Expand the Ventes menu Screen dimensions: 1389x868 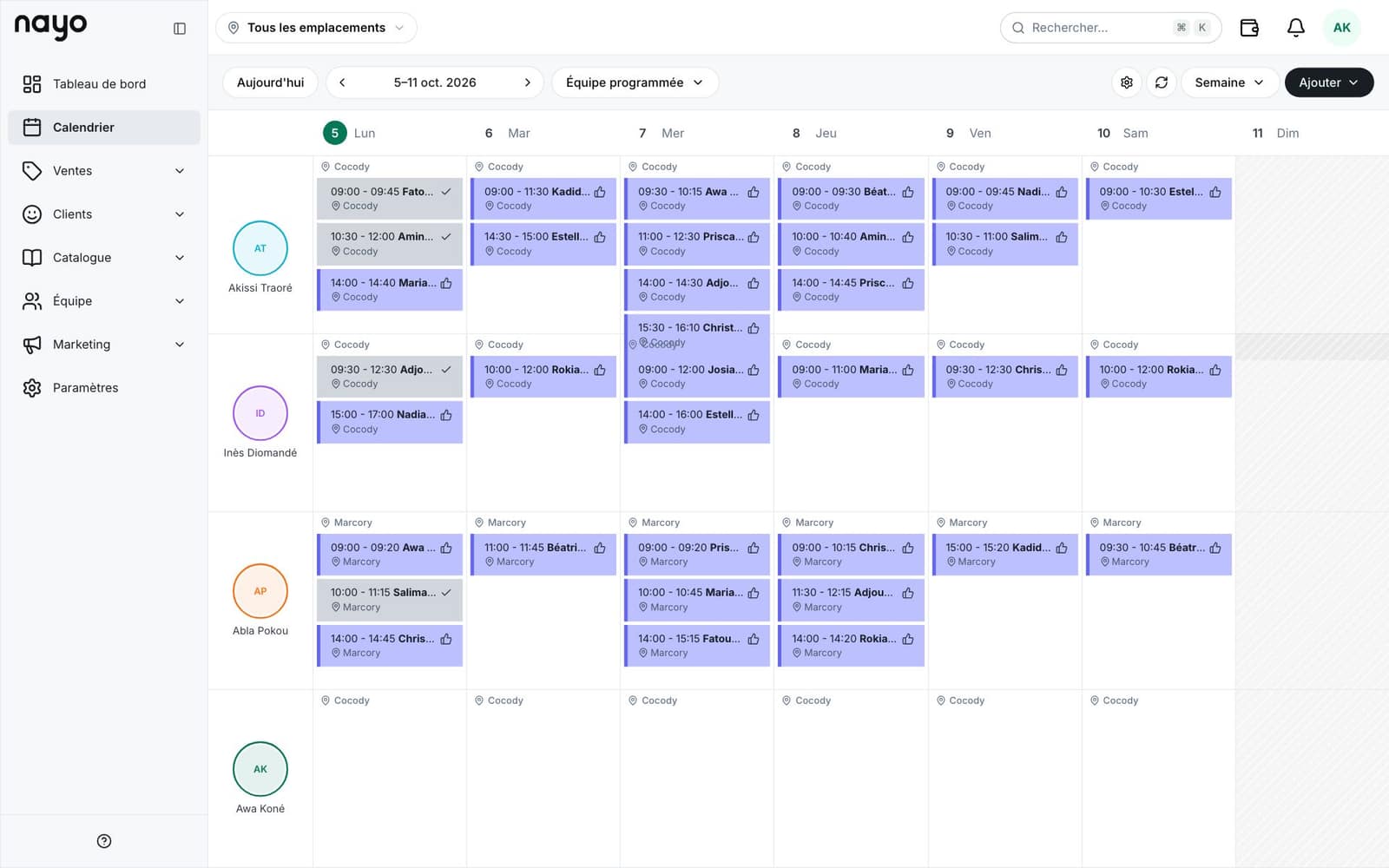click(x=104, y=171)
